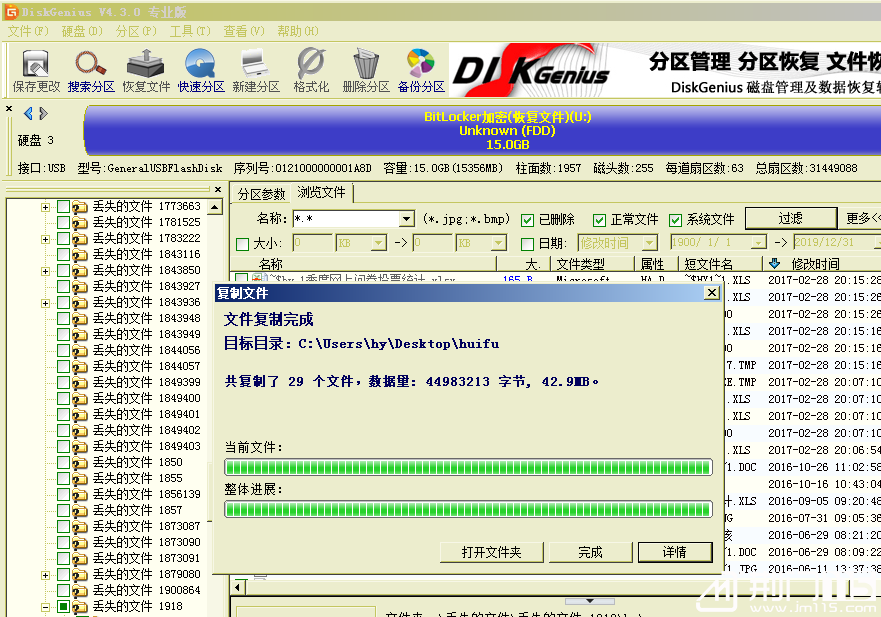The image size is (881, 617).
Task: Open the 名称 filename pattern dropdown
Action: 407,219
